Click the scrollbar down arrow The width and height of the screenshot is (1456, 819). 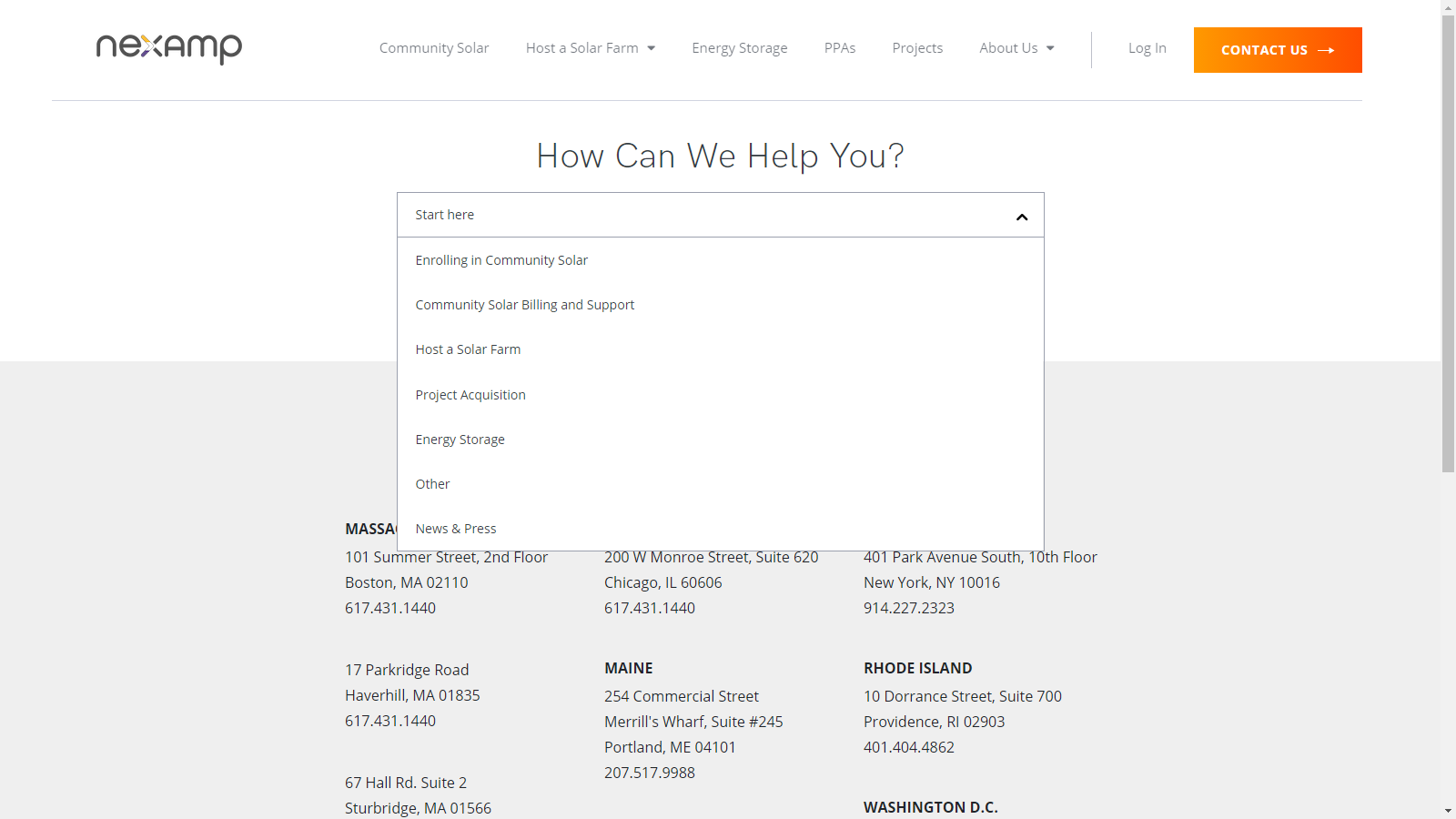pos(1449,811)
